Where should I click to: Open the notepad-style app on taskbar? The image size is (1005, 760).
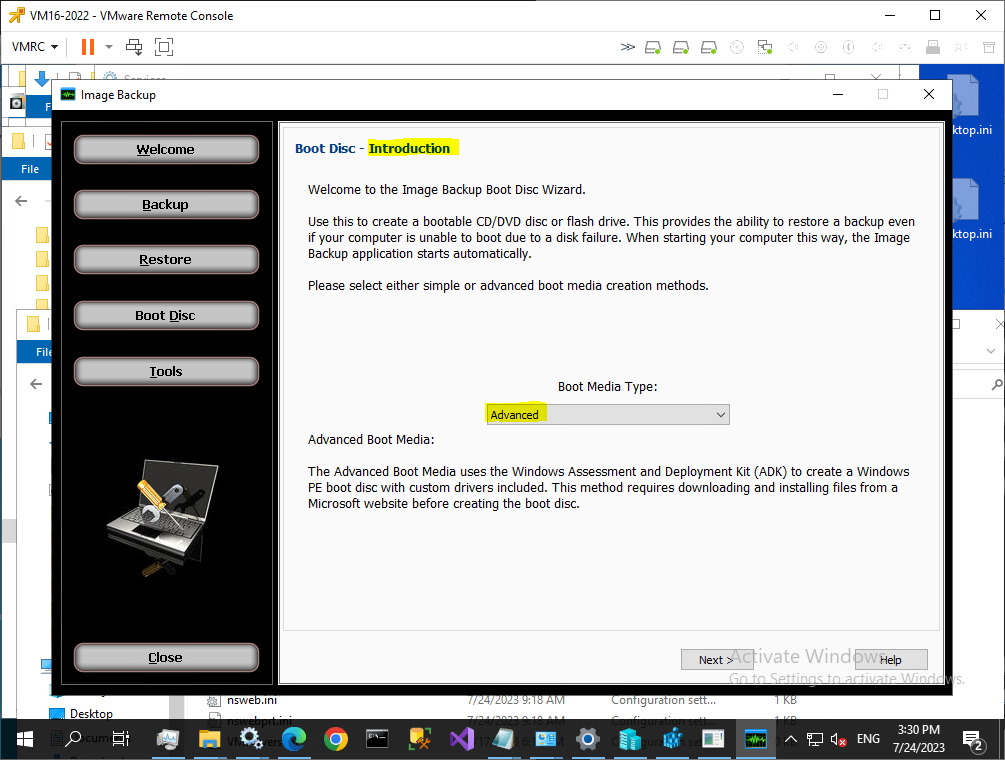(x=504, y=739)
